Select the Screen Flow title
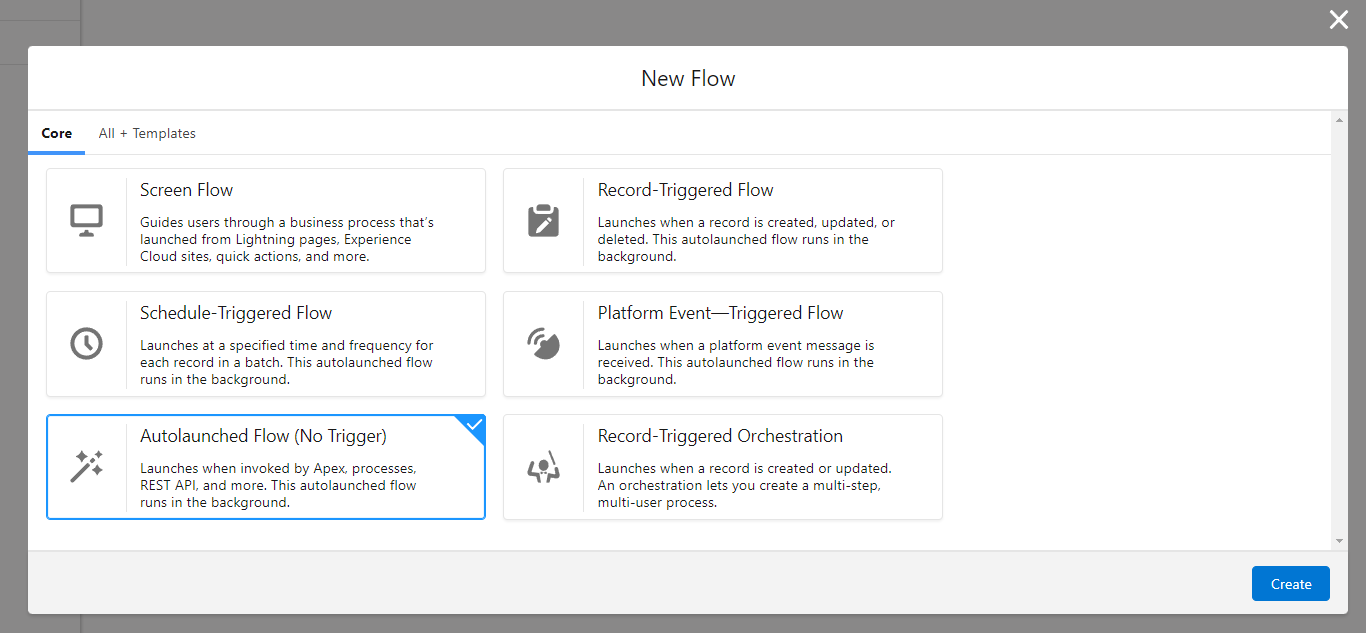The height and width of the screenshot is (633, 1366). point(187,190)
